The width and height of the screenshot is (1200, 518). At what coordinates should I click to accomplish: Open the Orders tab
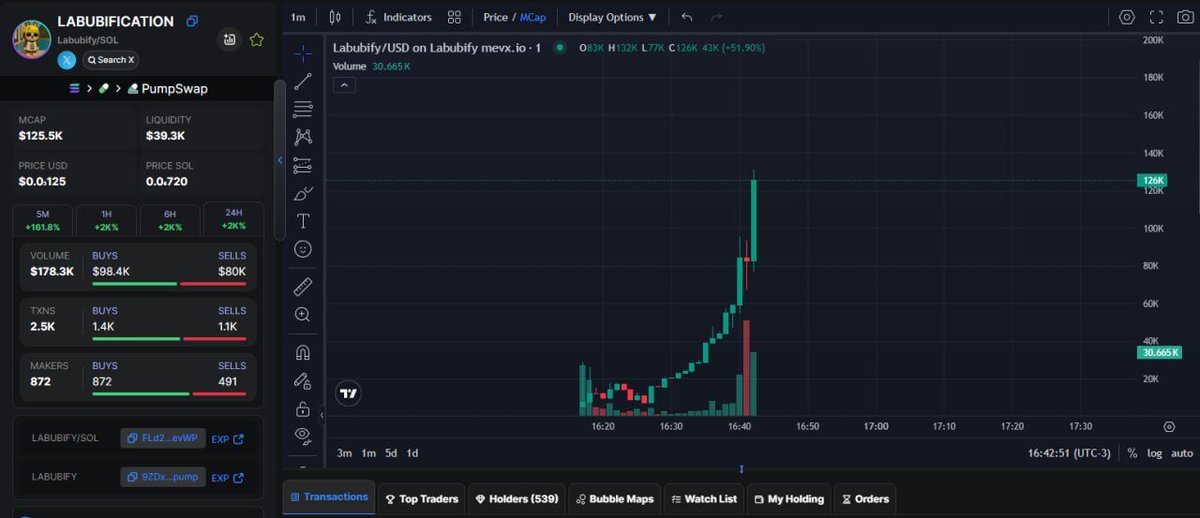pos(865,498)
